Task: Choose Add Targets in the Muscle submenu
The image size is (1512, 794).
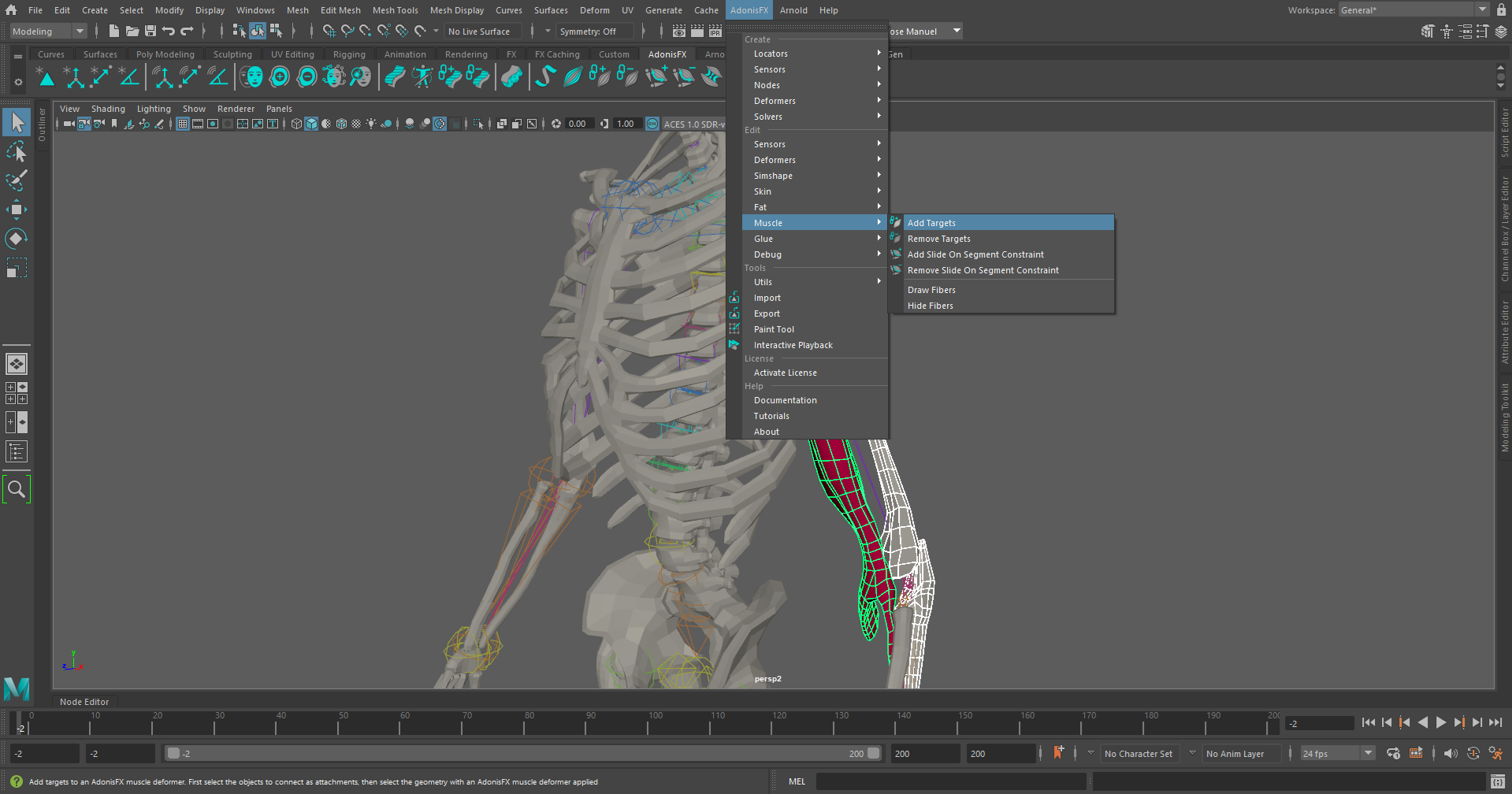Action: (x=1001, y=223)
